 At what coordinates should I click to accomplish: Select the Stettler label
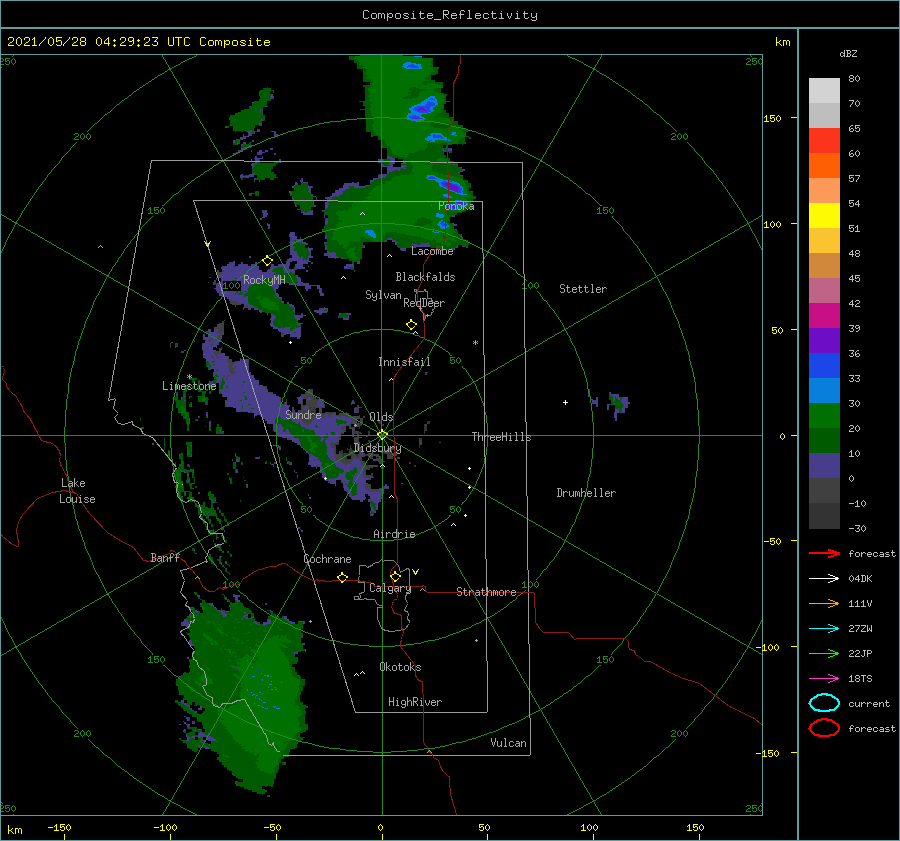tap(583, 289)
